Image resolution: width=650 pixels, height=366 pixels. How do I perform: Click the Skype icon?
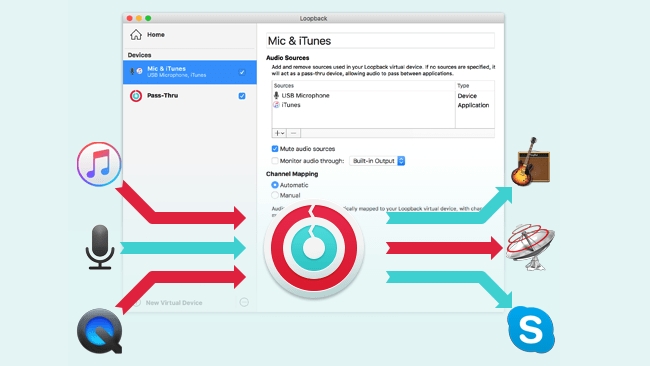531,330
